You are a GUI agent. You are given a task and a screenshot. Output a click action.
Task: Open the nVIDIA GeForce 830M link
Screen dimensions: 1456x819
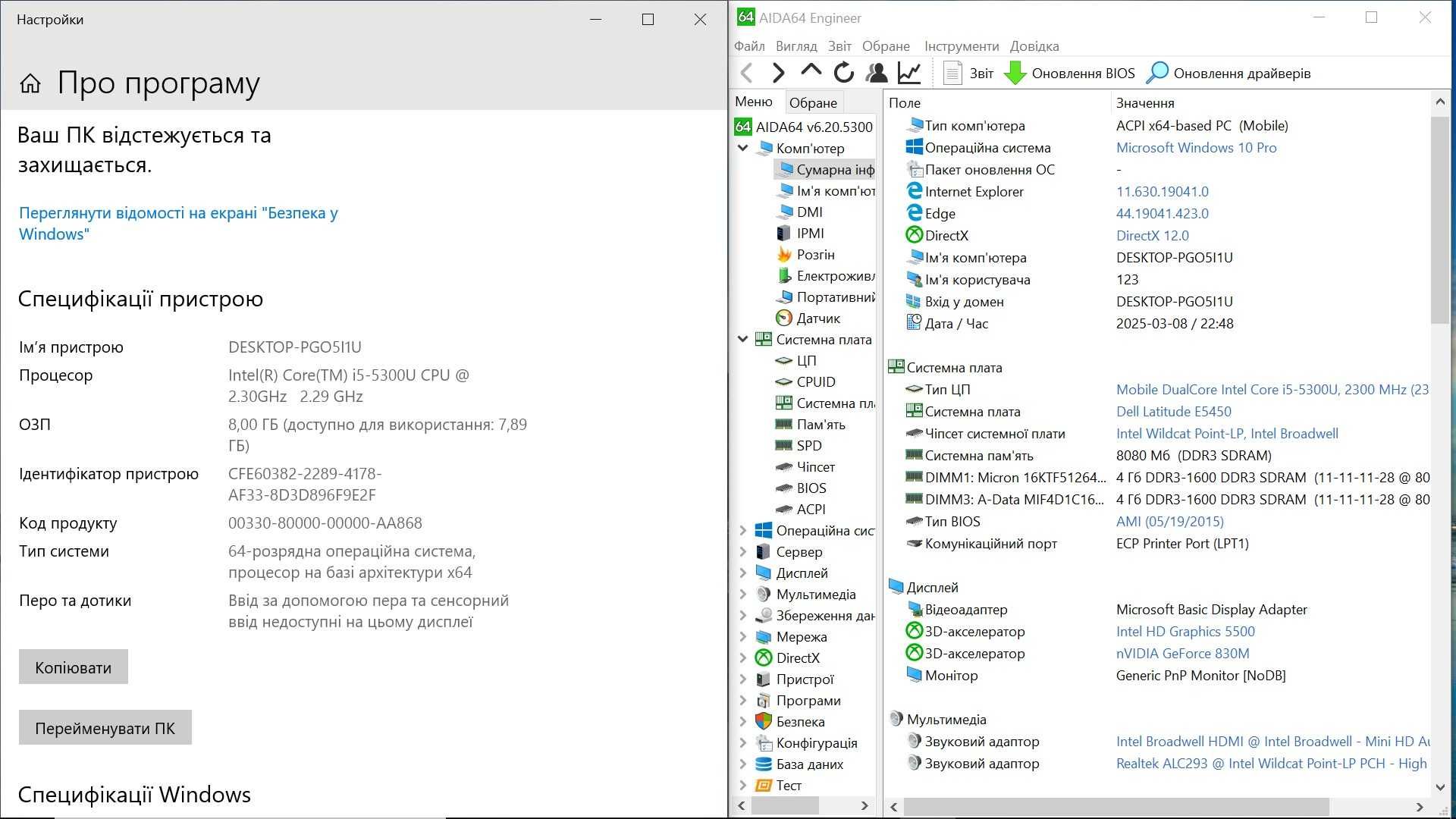pyautogui.click(x=1182, y=654)
